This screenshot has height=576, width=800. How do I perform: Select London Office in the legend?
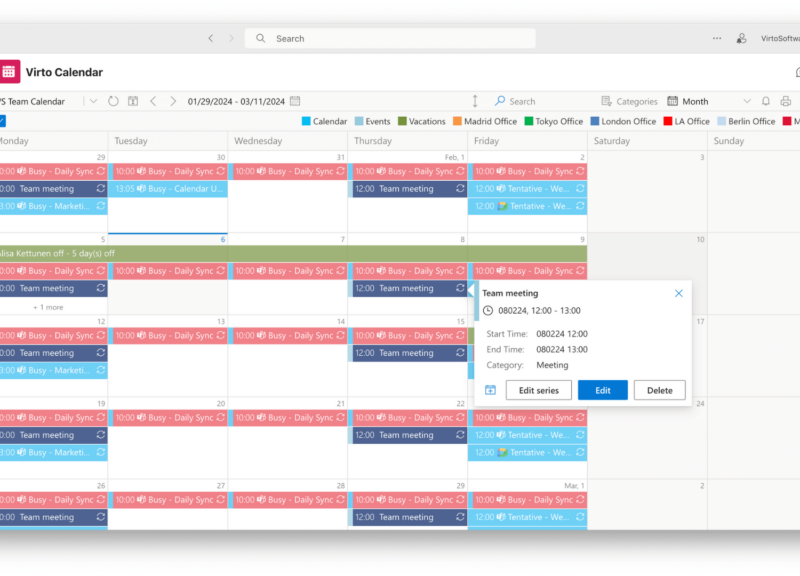click(x=623, y=121)
